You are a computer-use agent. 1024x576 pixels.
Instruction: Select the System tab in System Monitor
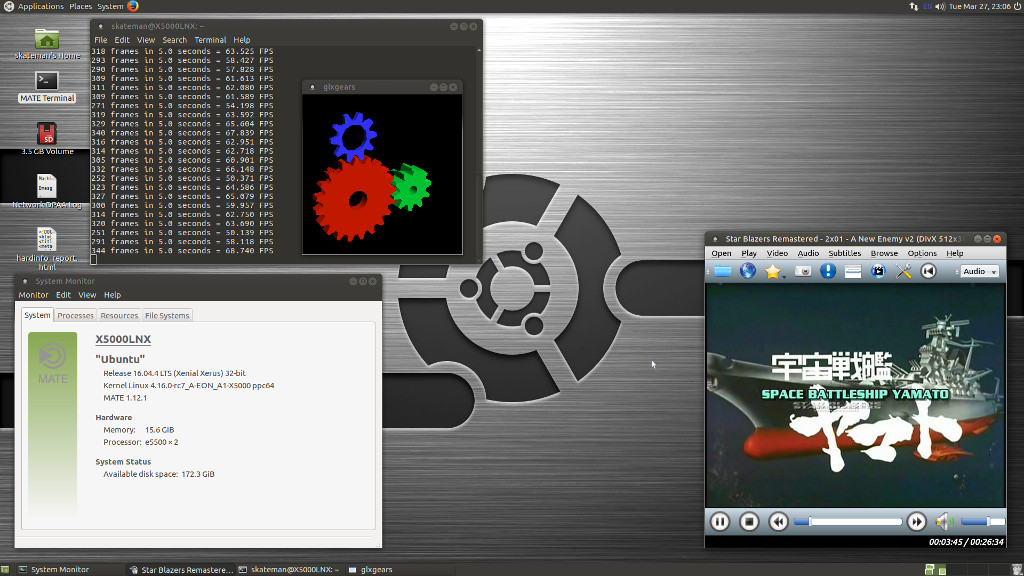pos(37,315)
